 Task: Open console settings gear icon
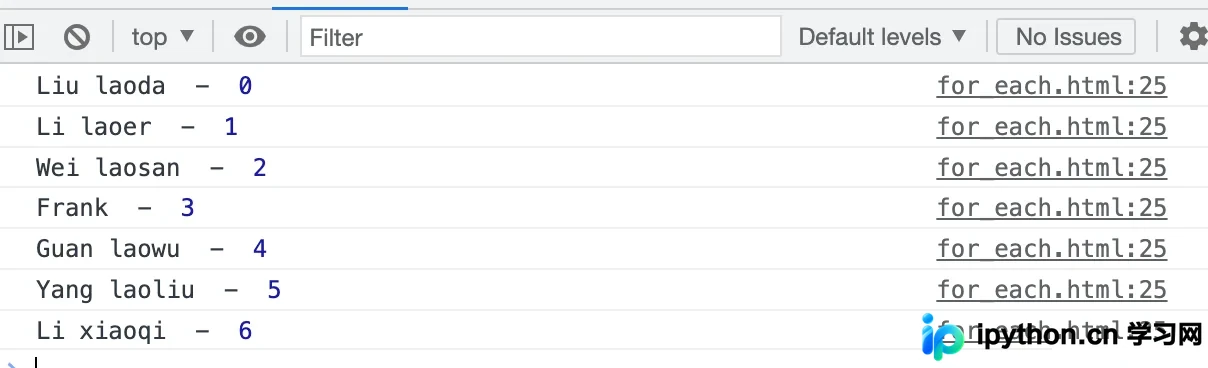click(1192, 37)
